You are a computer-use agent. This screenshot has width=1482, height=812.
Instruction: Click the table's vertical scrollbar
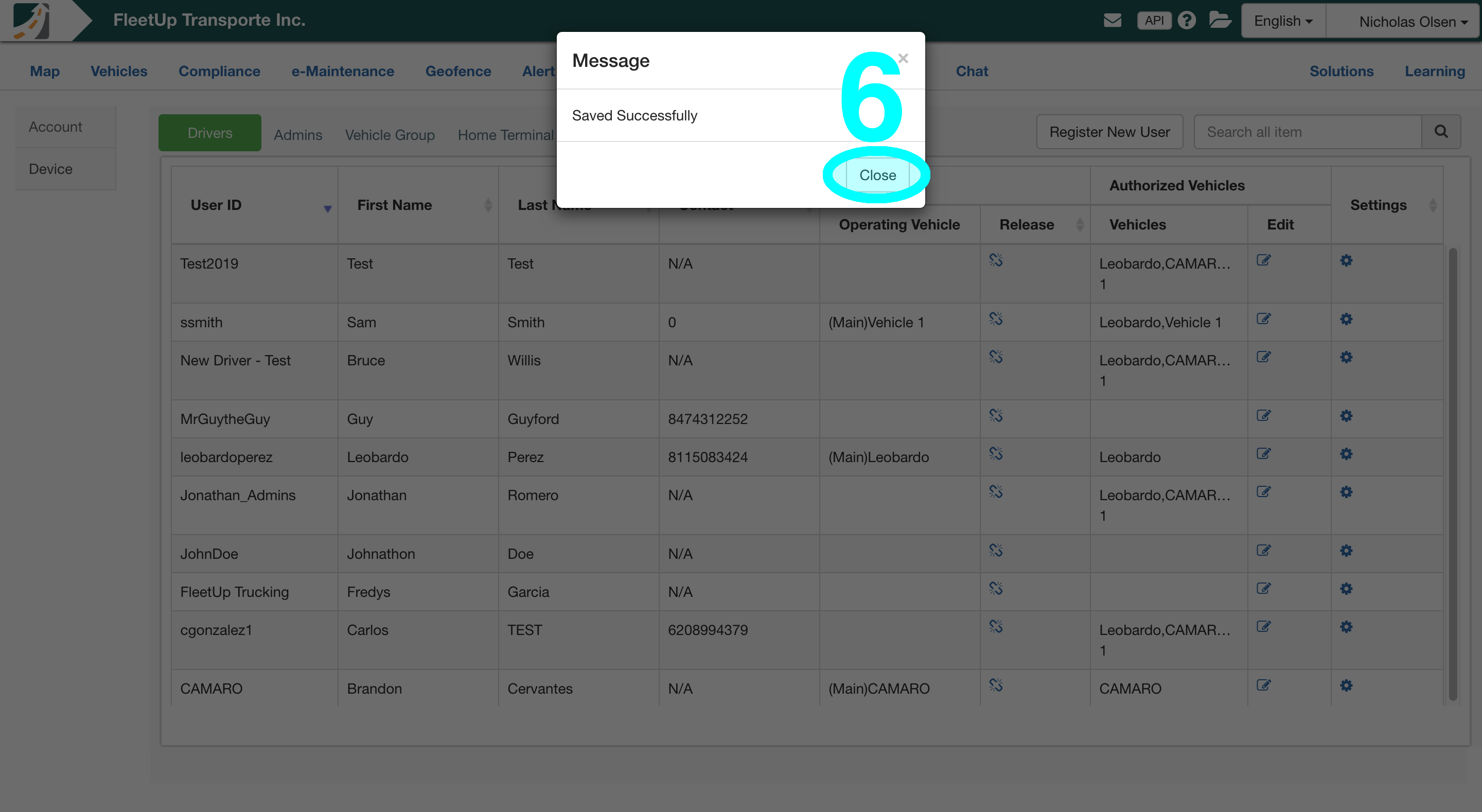click(1453, 473)
